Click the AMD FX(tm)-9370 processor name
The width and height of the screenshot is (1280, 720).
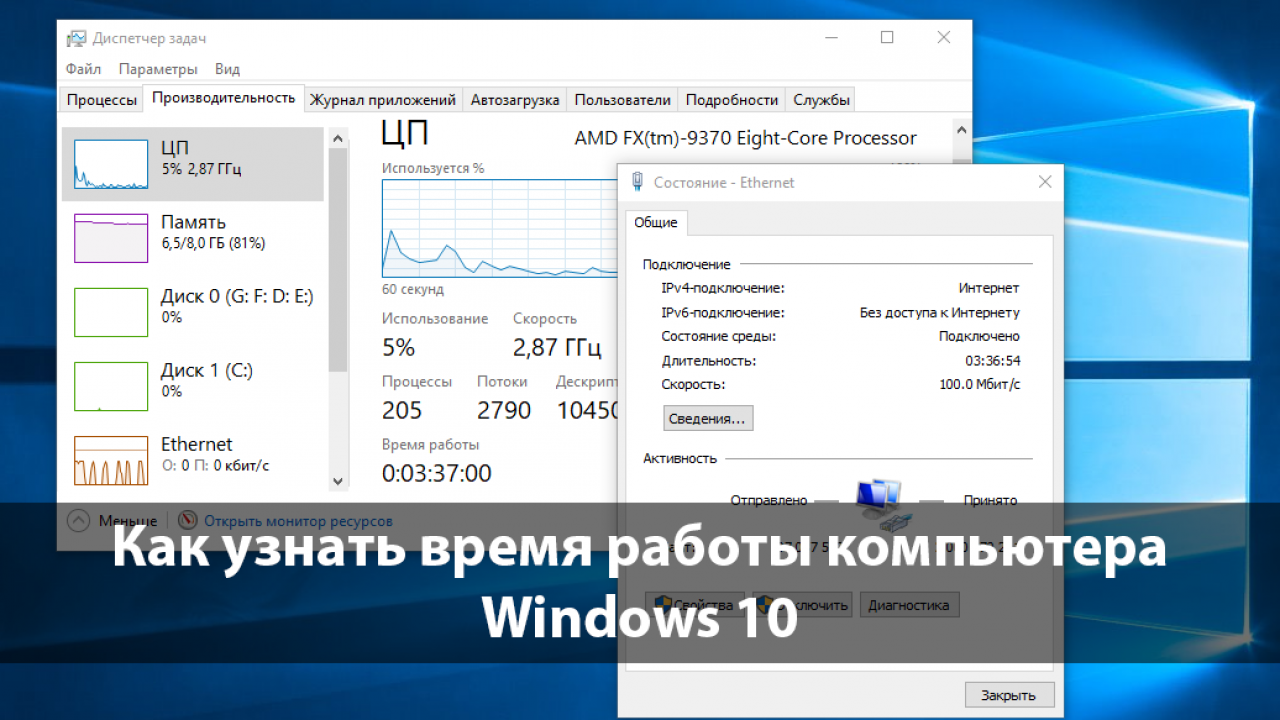[745, 138]
